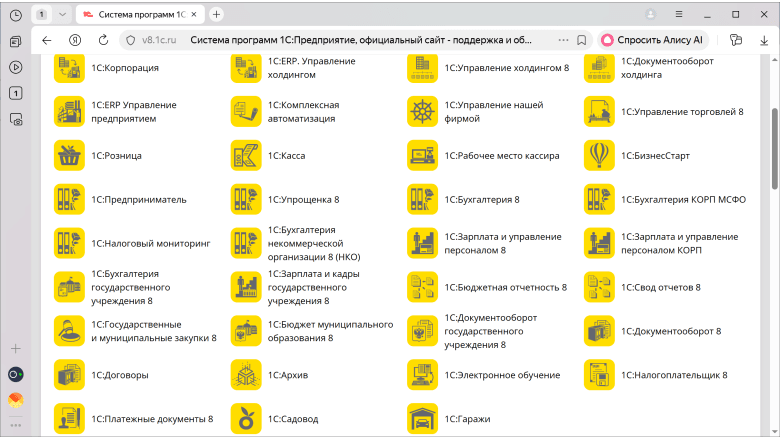This screenshot has width=780, height=440.
Task: Click the shopping basket icon for 1С:Розница
Action: pos(69,156)
